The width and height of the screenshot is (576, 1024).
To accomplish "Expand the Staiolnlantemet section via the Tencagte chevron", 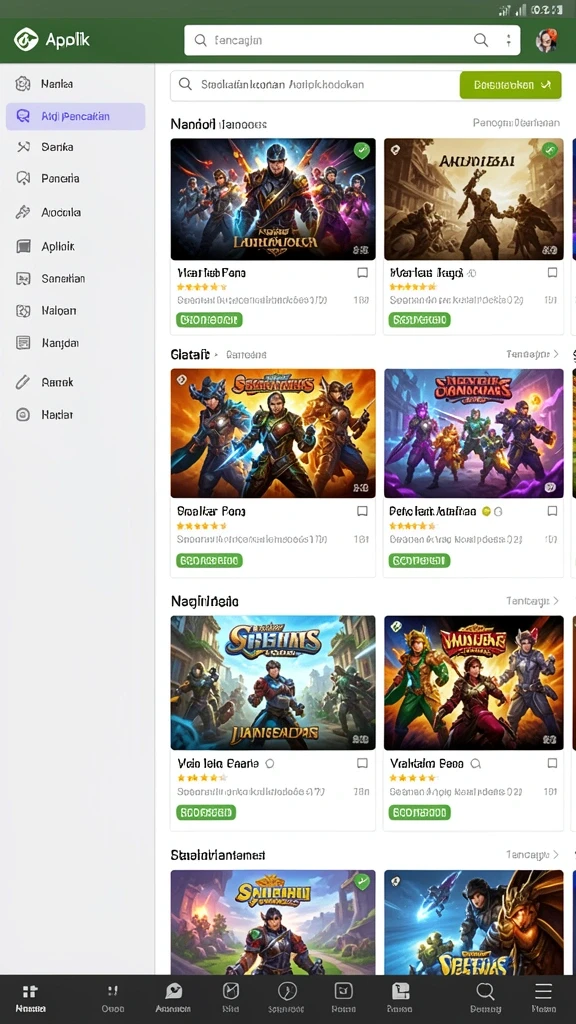I will [556, 854].
